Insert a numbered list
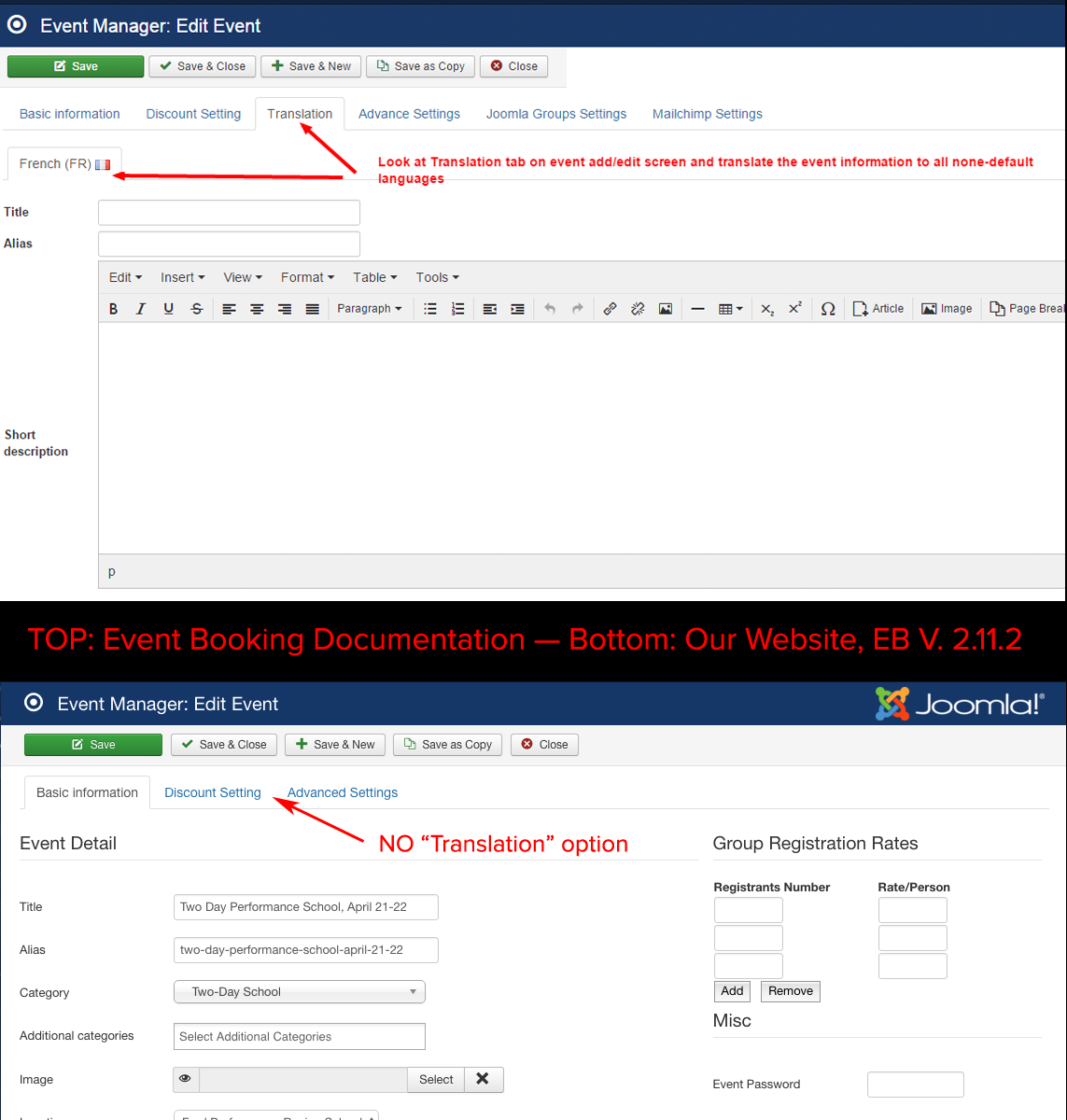The height and width of the screenshot is (1120, 1067). tap(457, 309)
